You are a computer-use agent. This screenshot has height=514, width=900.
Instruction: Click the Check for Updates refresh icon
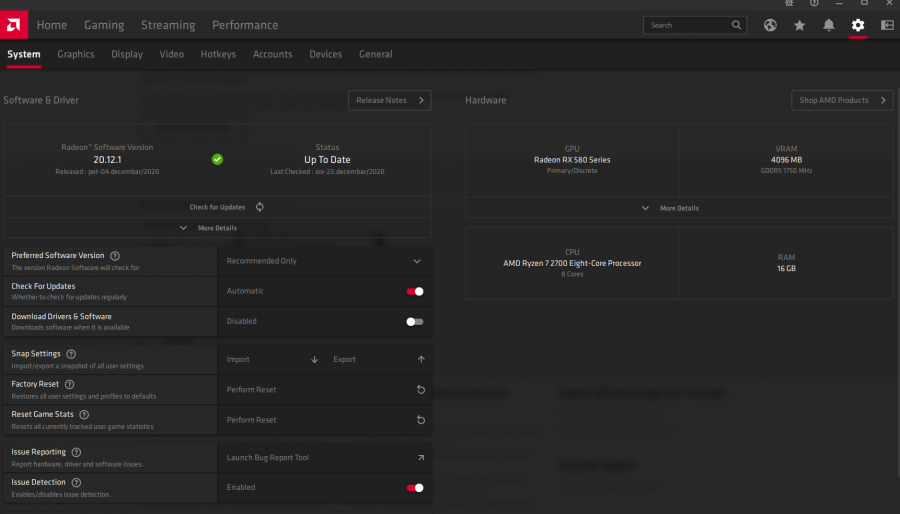(260, 207)
